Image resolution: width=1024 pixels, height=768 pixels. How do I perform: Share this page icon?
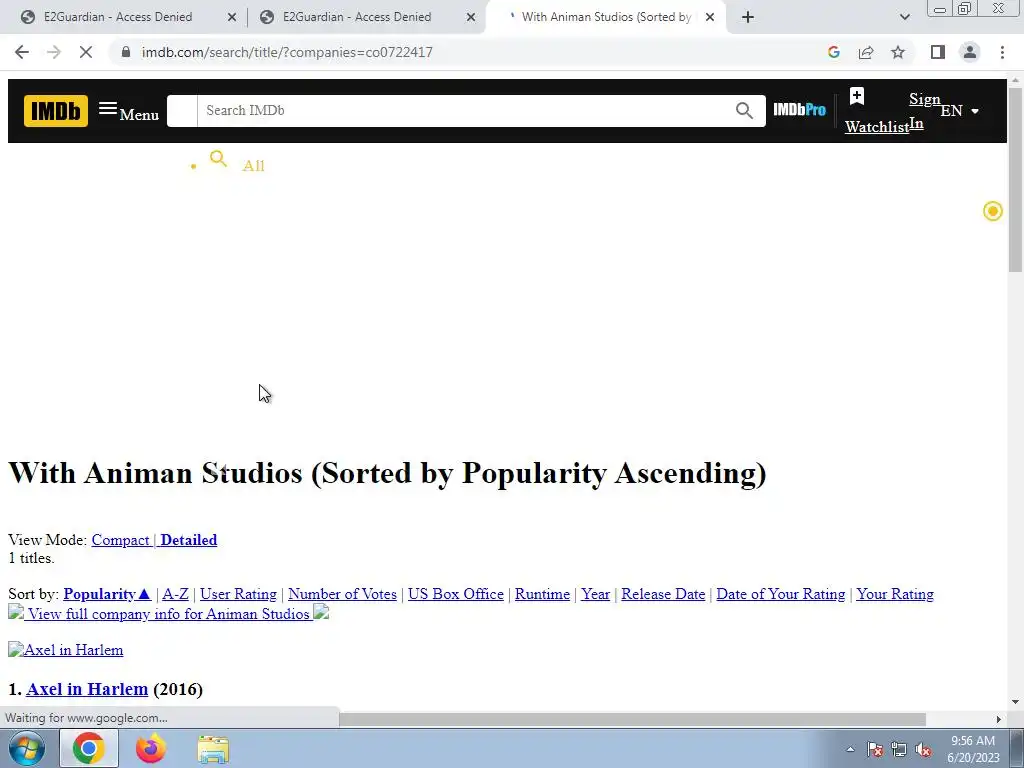866,52
